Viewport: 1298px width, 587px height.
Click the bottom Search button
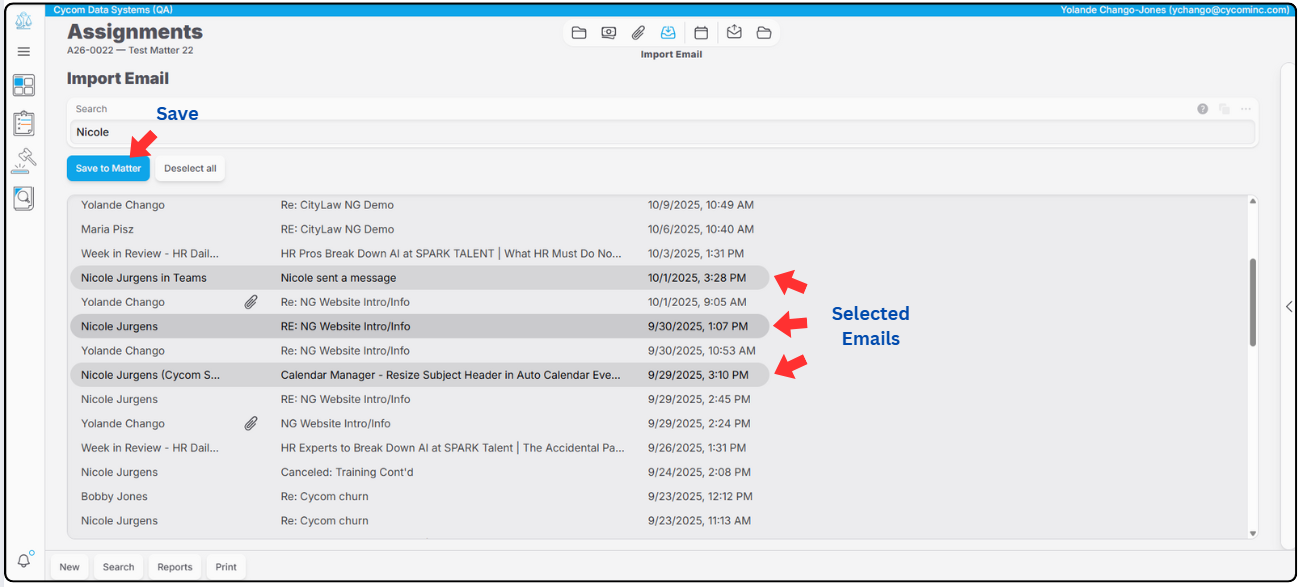pos(118,567)
